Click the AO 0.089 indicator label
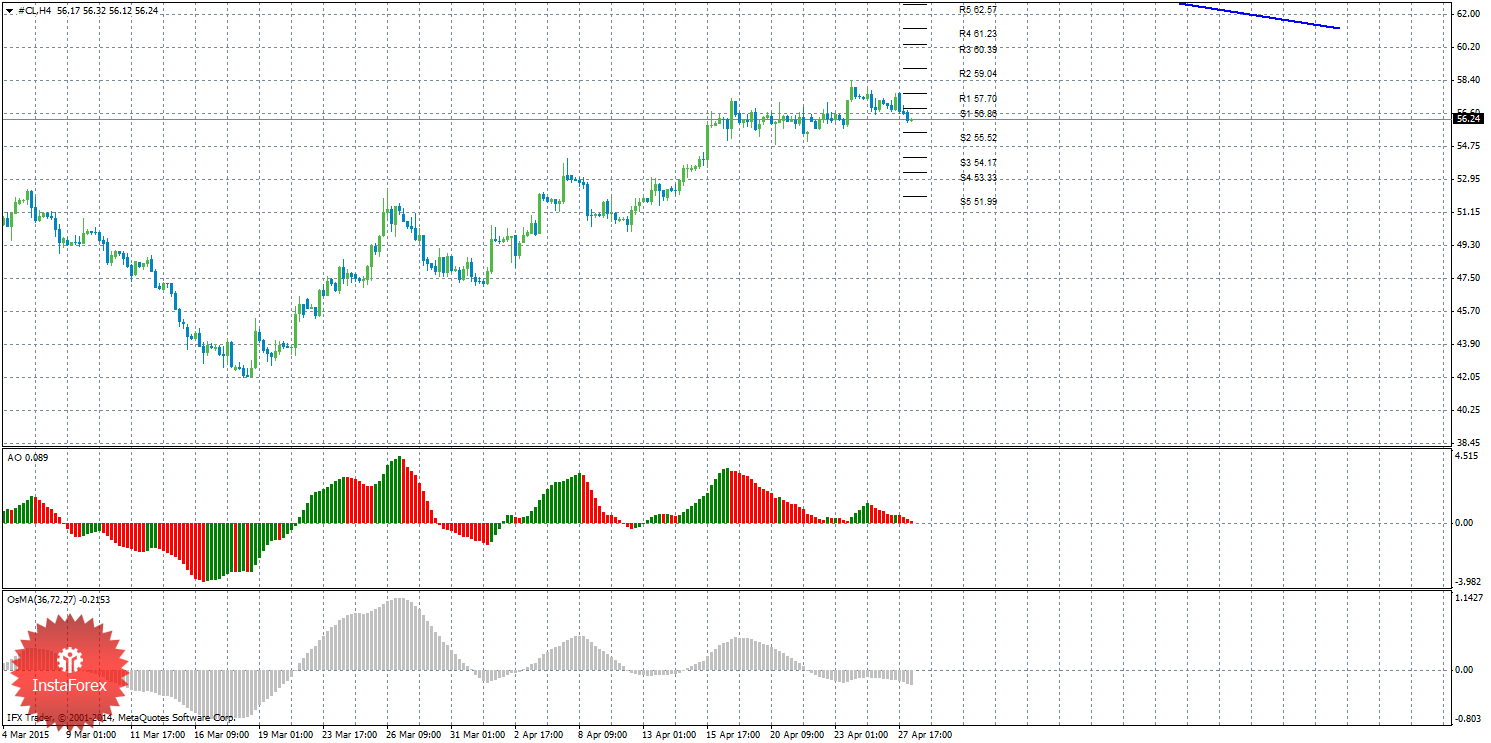1491x743 pixels. [28, 457]
